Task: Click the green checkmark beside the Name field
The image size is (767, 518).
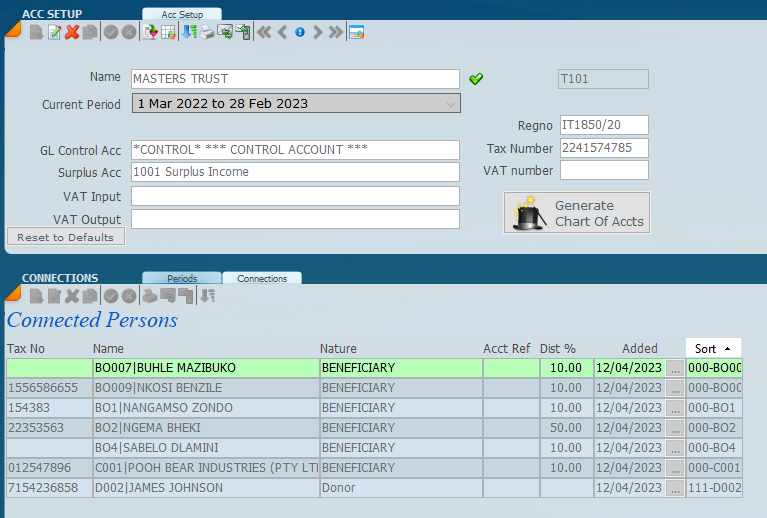Action: click(x=476, y=79)
